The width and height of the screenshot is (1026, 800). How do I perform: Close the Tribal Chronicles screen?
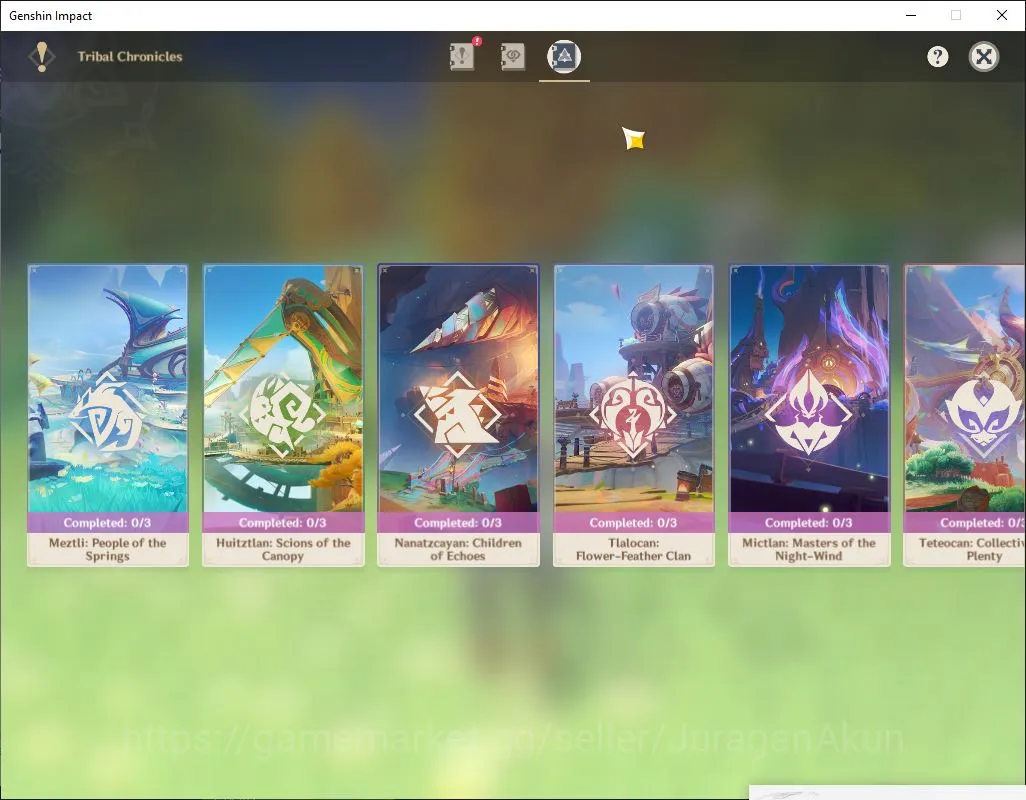(983, 57)
